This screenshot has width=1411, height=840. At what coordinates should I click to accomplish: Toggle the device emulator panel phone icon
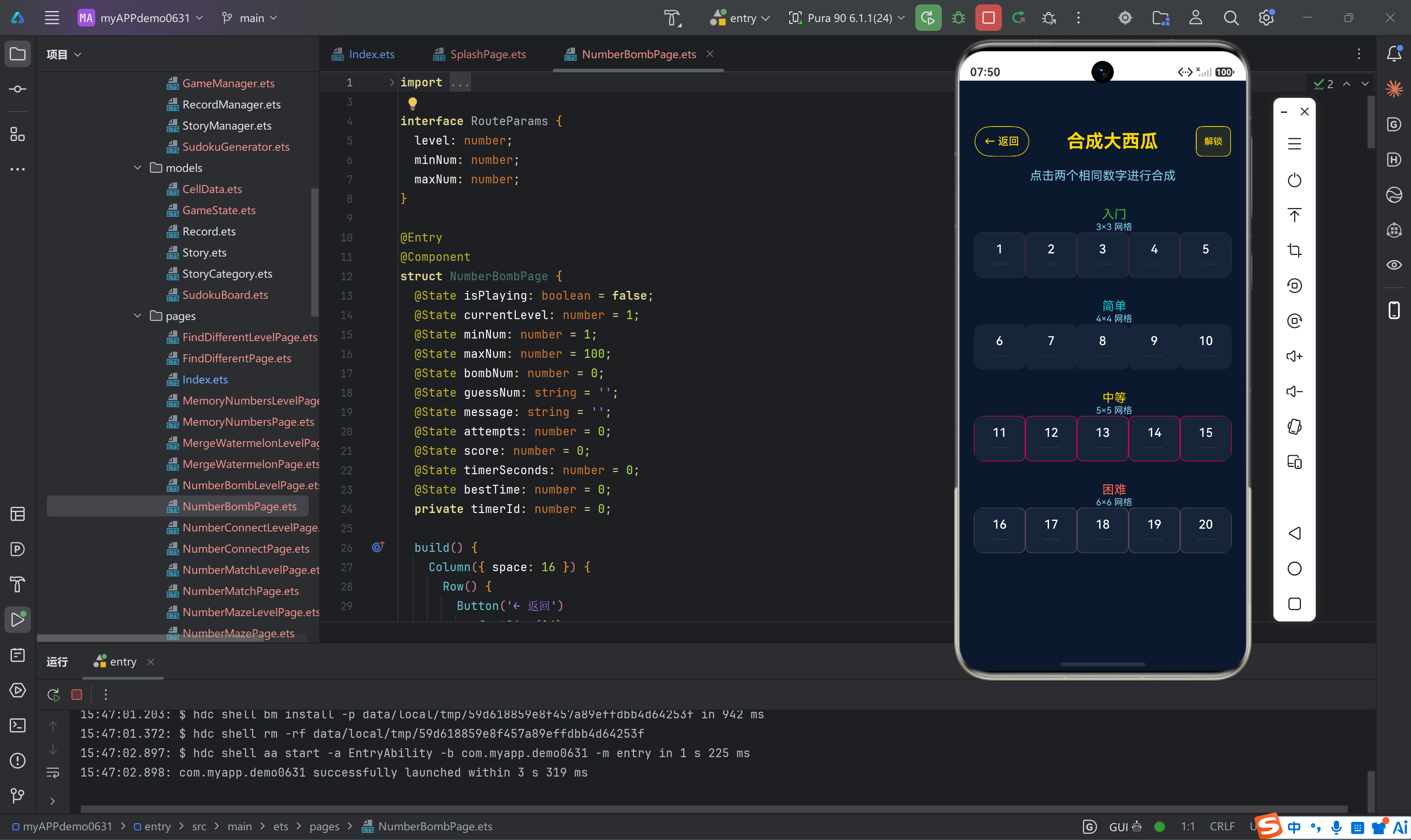[1394, 310]
